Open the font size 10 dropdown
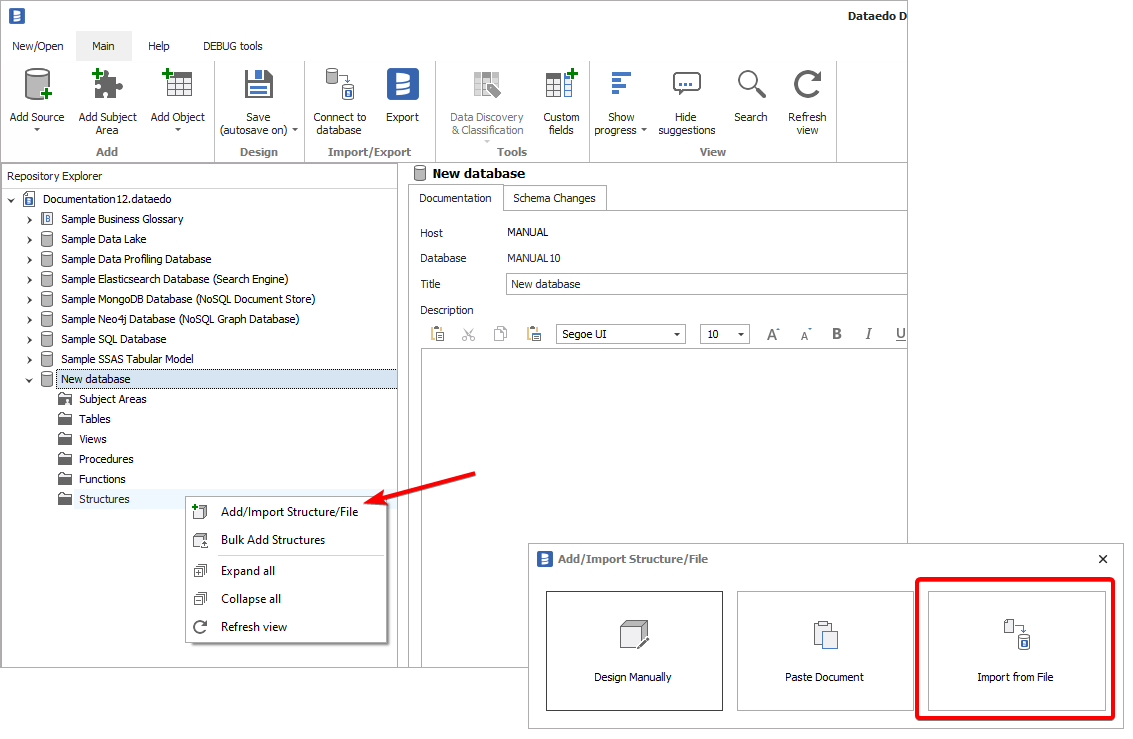 [741, 335]
